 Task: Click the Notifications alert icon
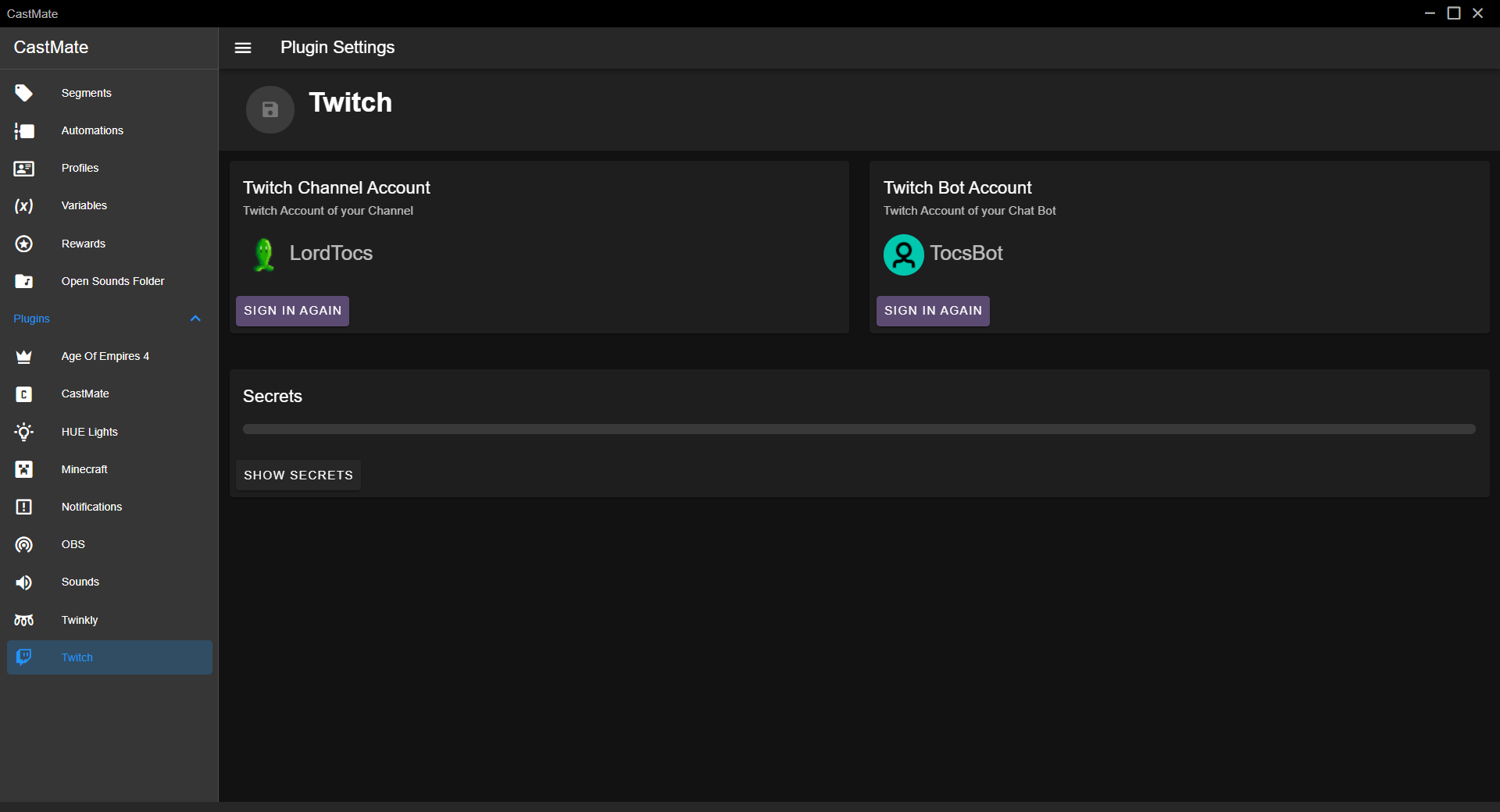pos(24,507)
